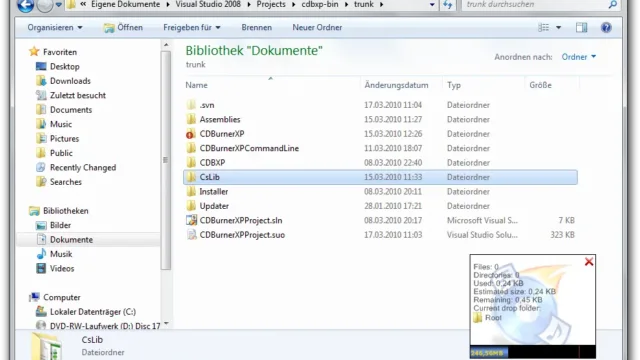
Task: Click the Root drop folder icon
Action: tap(477, 318)
